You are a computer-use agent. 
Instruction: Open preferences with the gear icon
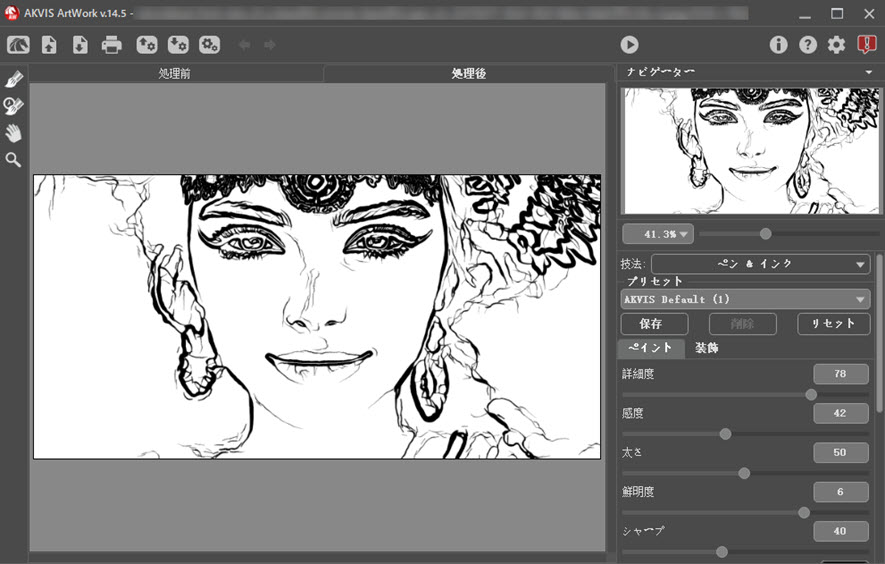(836, 45)
